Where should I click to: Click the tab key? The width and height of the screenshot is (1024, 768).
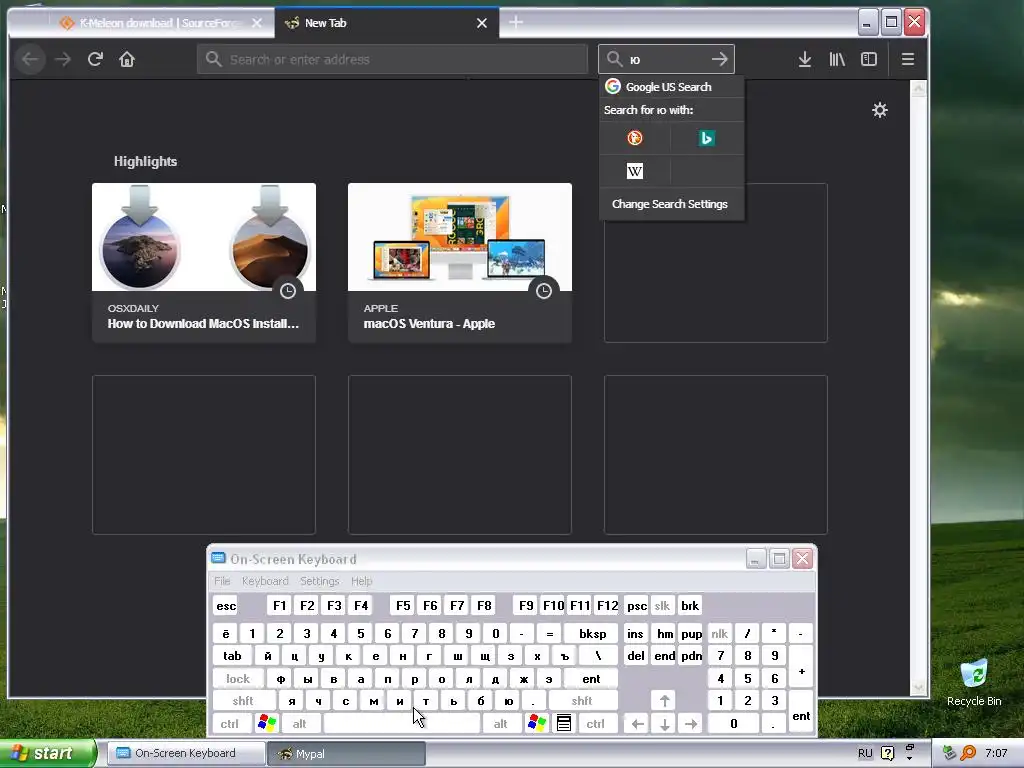pos(232,656)
